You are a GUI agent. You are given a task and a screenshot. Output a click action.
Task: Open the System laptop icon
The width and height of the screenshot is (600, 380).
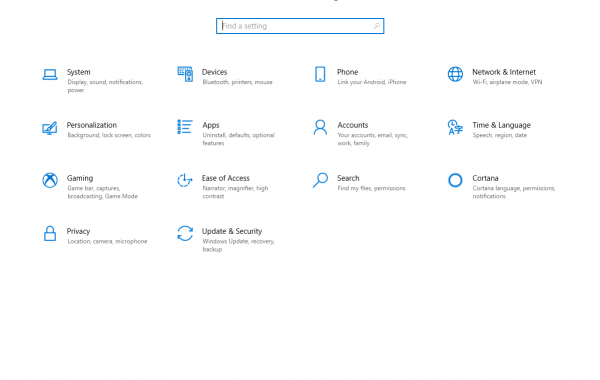(50, 74)
